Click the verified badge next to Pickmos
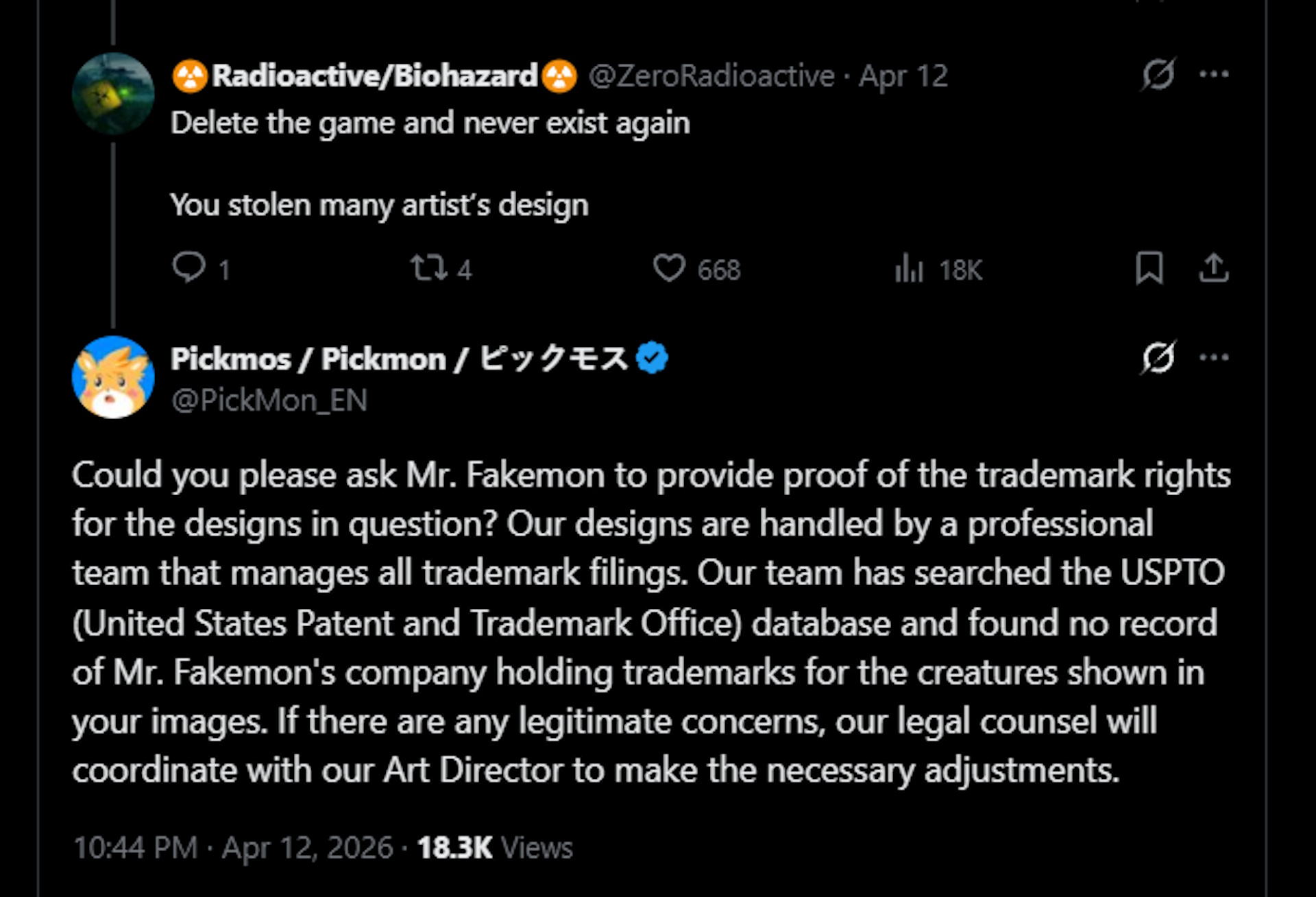Viewport: 1316px width, 897px height. (x=651, y=357)
